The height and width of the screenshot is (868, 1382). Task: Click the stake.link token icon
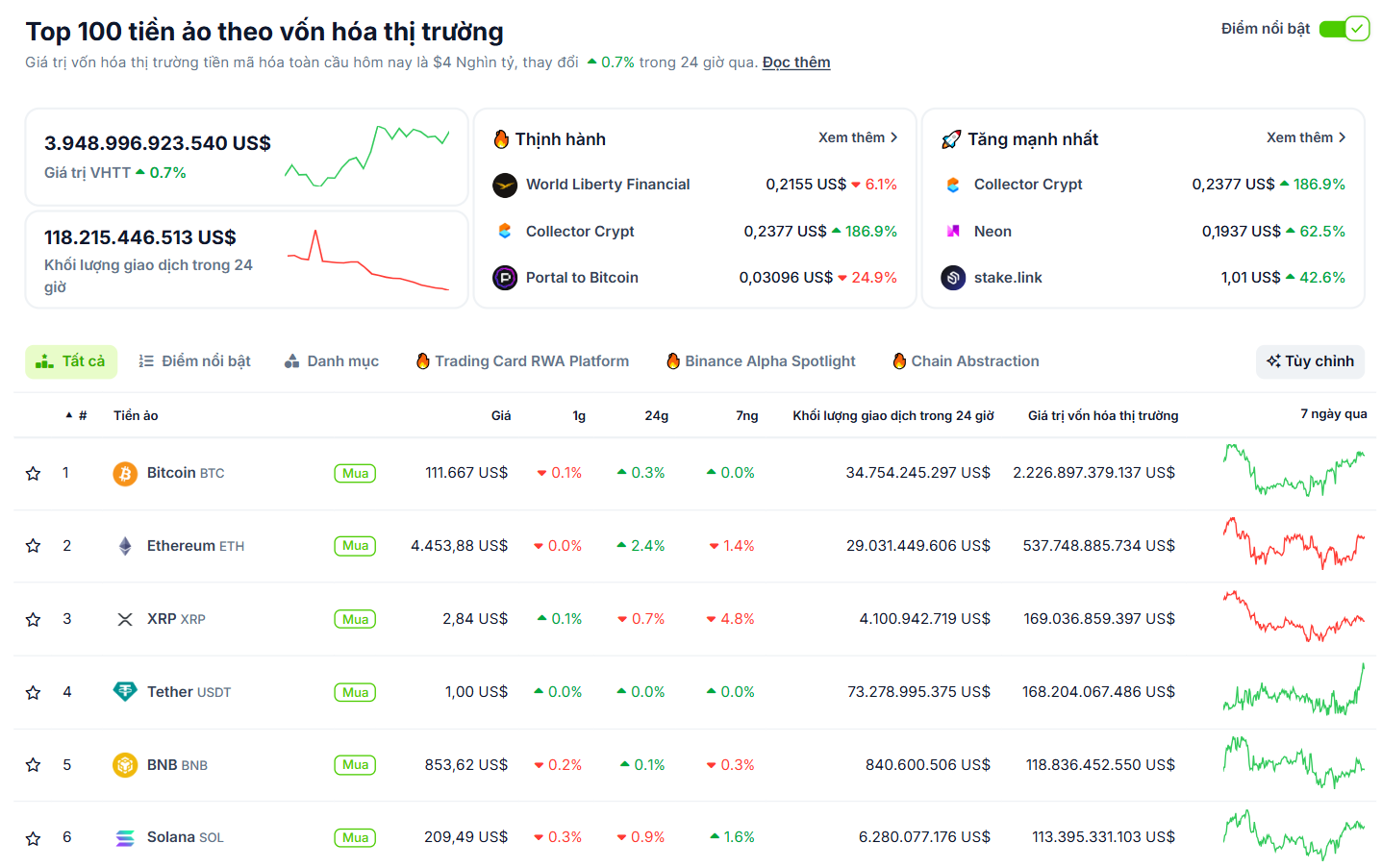tap(952, 277)
